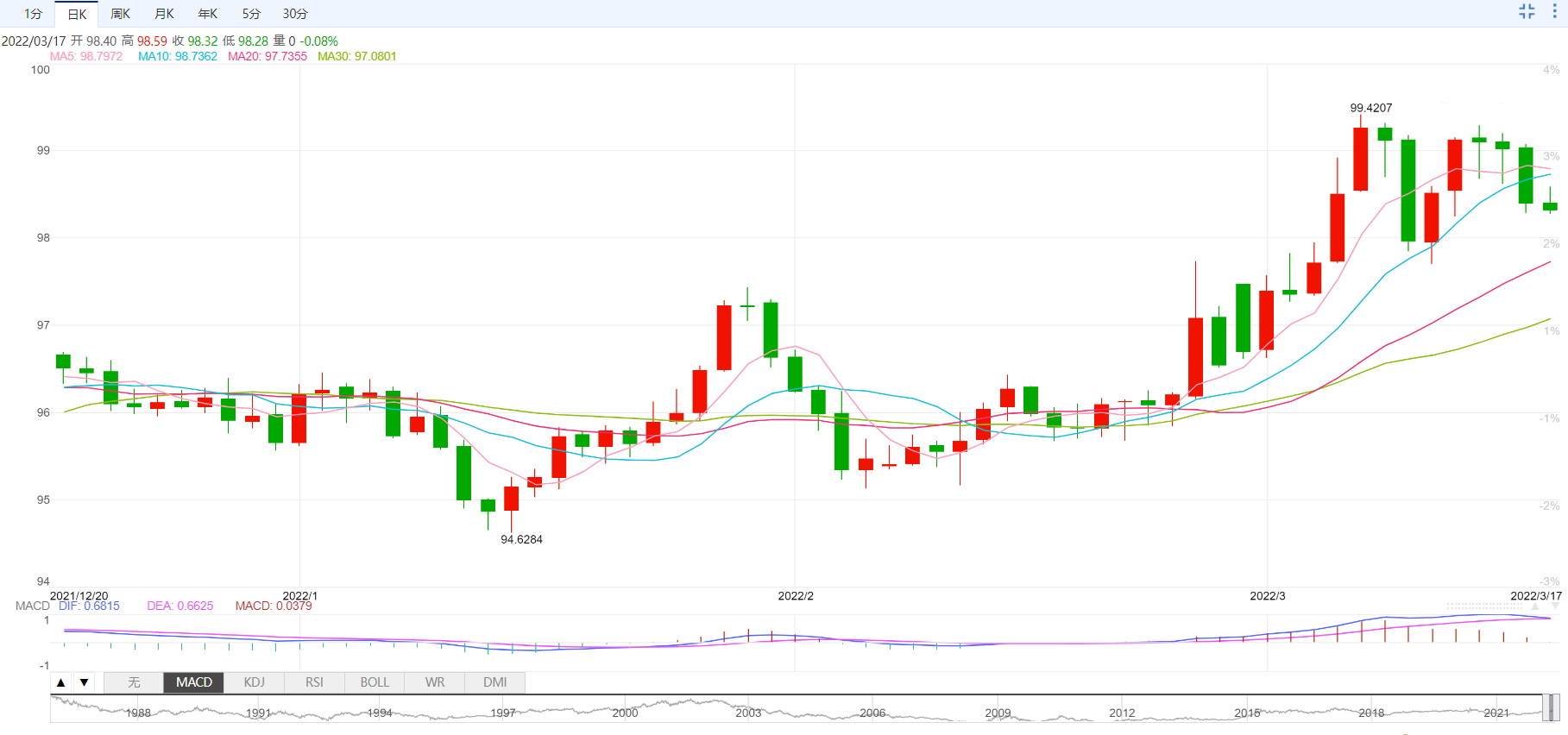The image size is (1568, 735).
Task: Open the three-dot more options menu
Action: pyautogui.click(x=1555, y=11)
